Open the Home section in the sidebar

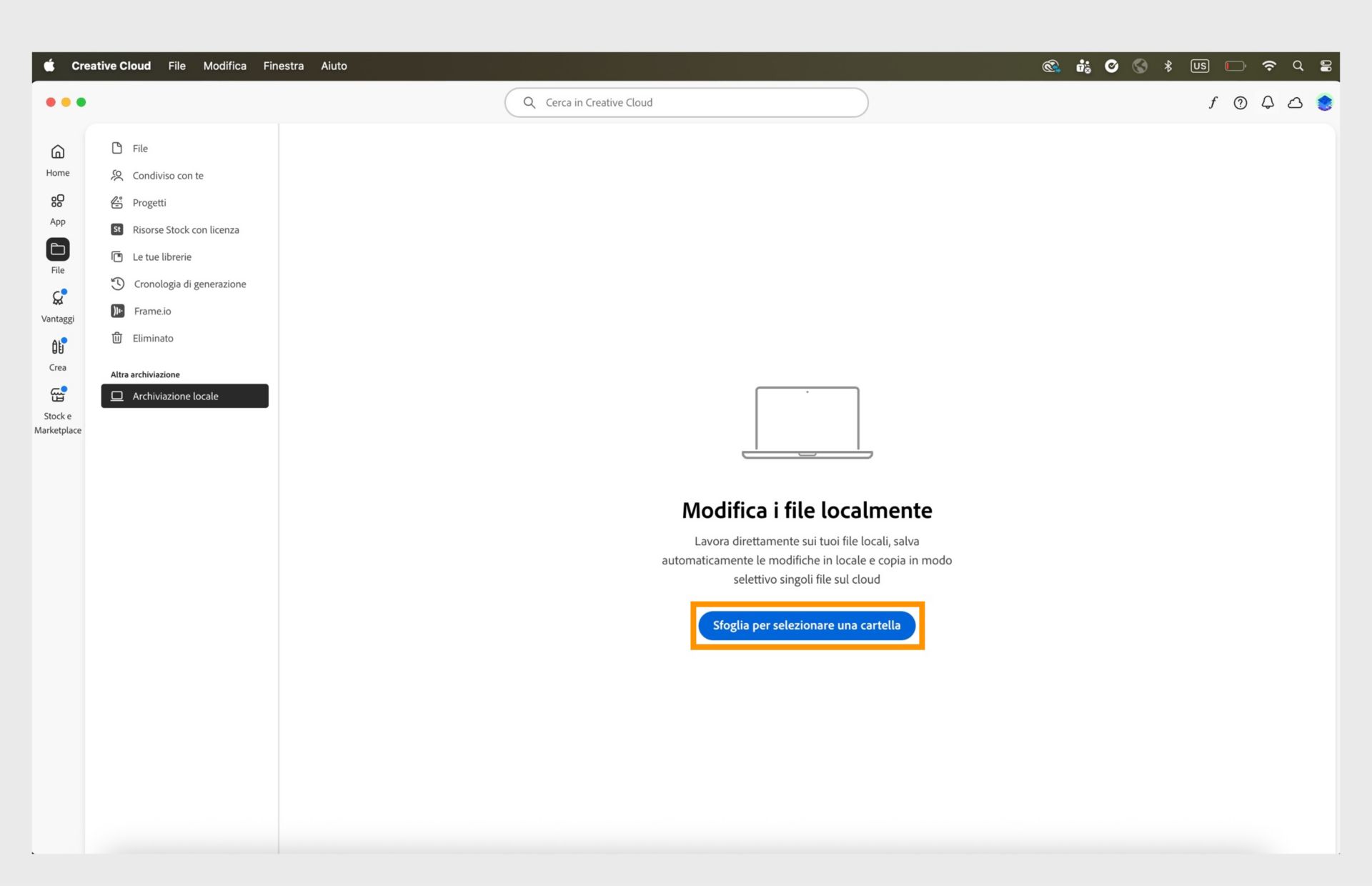click(58, 160)
